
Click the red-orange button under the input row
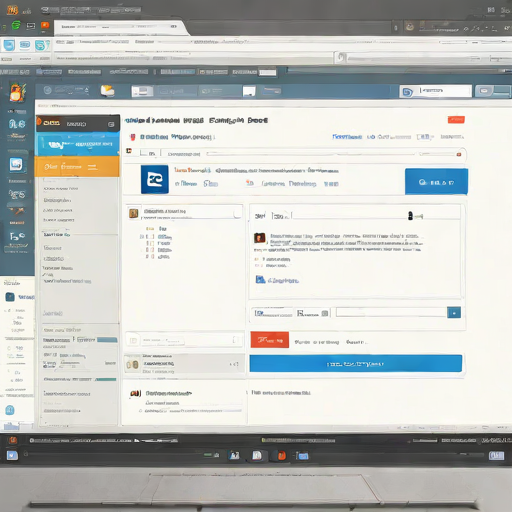[x=270, y=340]
